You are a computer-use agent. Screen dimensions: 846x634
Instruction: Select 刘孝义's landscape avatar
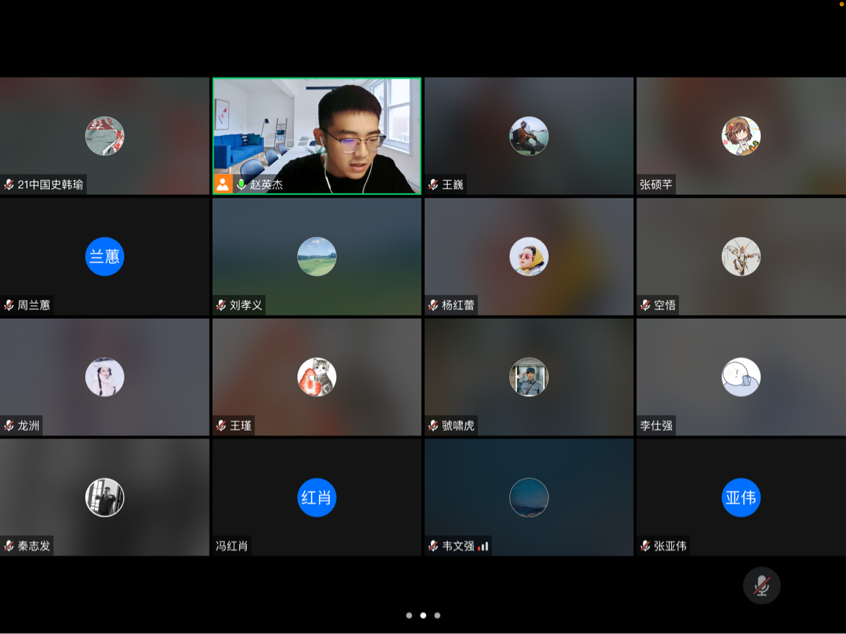coord(316,257)
